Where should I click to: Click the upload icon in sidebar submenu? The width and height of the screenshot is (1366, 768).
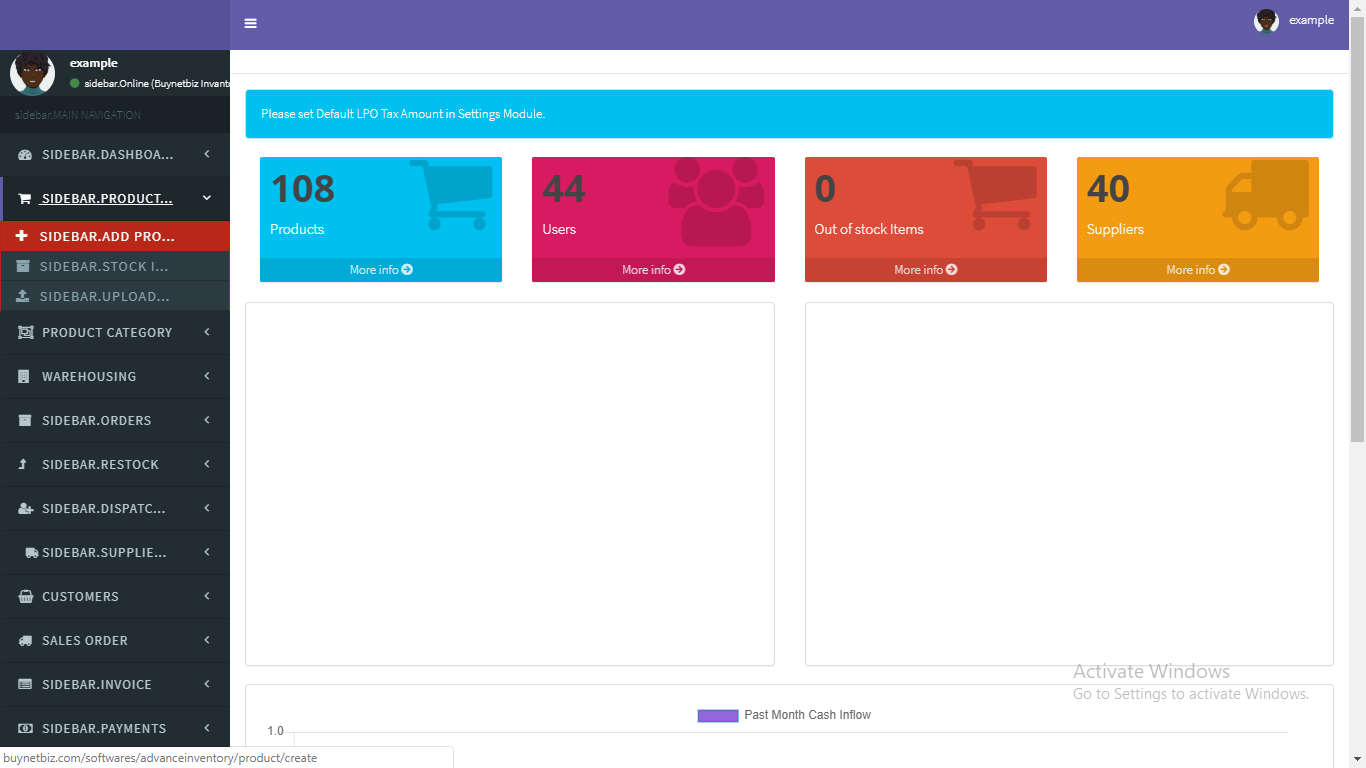22,297
